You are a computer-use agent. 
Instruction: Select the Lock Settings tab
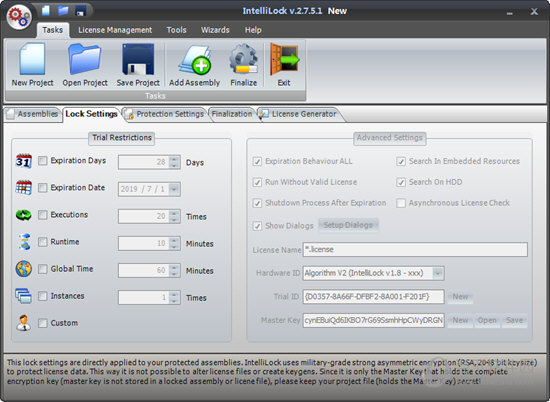91,114
